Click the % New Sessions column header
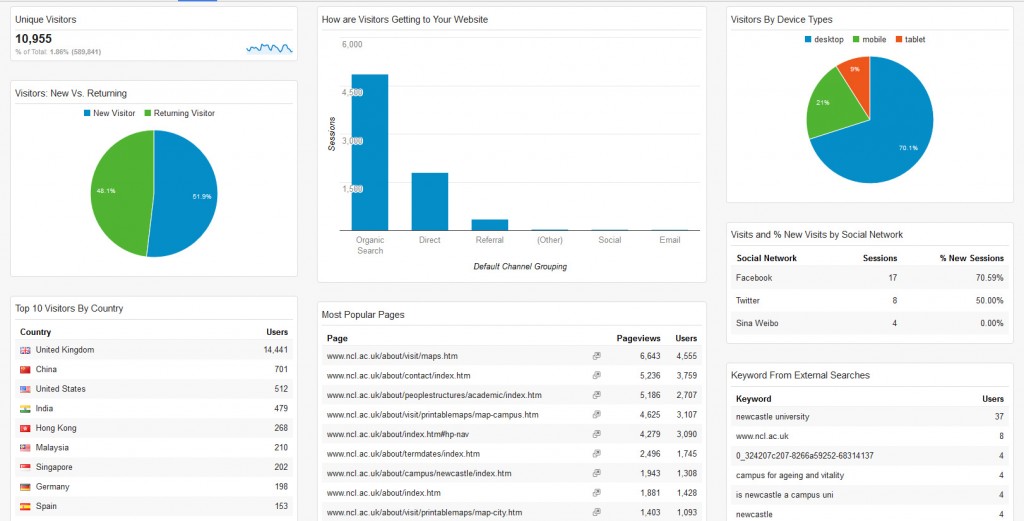Viewport: 1024px width, 521px height. tap(971, 258)
